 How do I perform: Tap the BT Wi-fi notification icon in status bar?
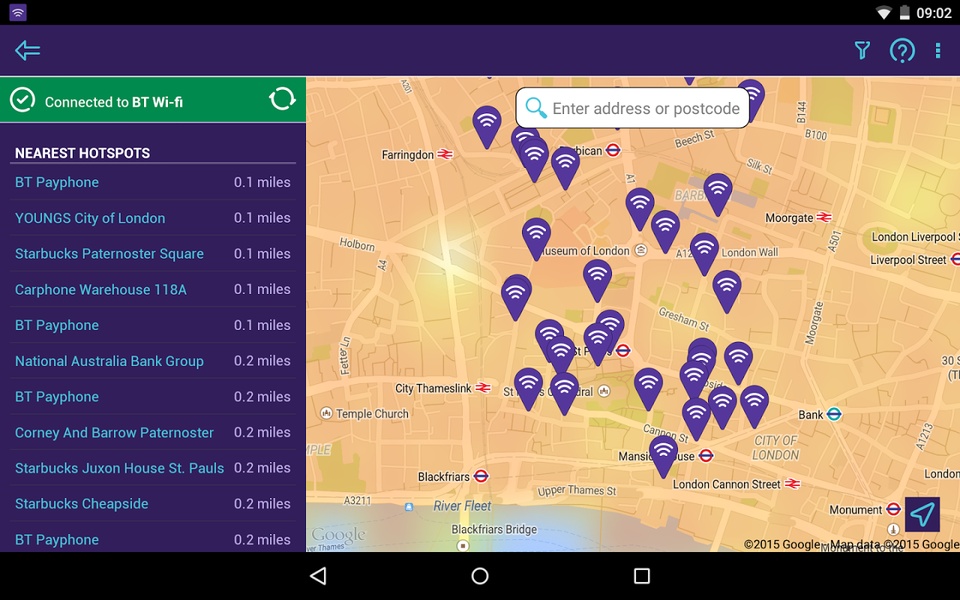pos(18,12)
